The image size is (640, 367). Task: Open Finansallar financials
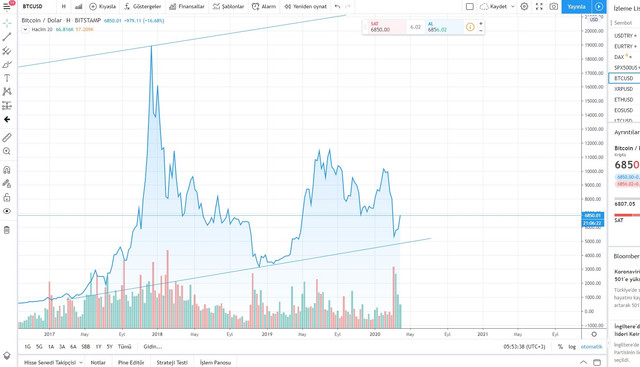(x=187, y=7)
